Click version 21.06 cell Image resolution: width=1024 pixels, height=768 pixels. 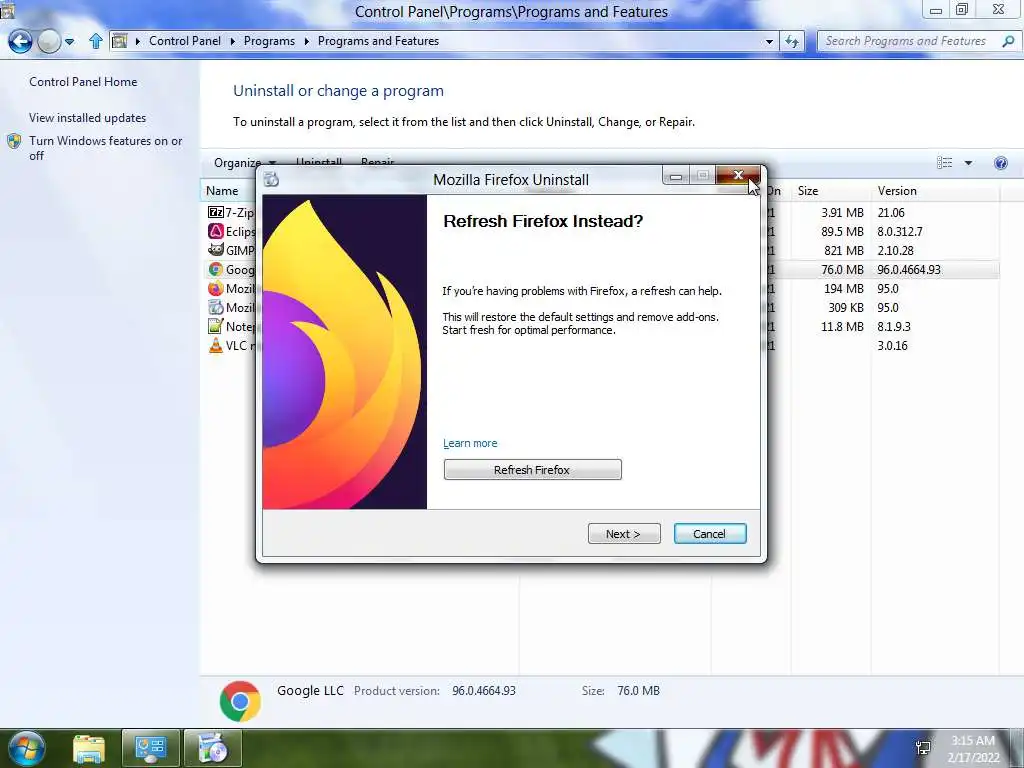891,212
